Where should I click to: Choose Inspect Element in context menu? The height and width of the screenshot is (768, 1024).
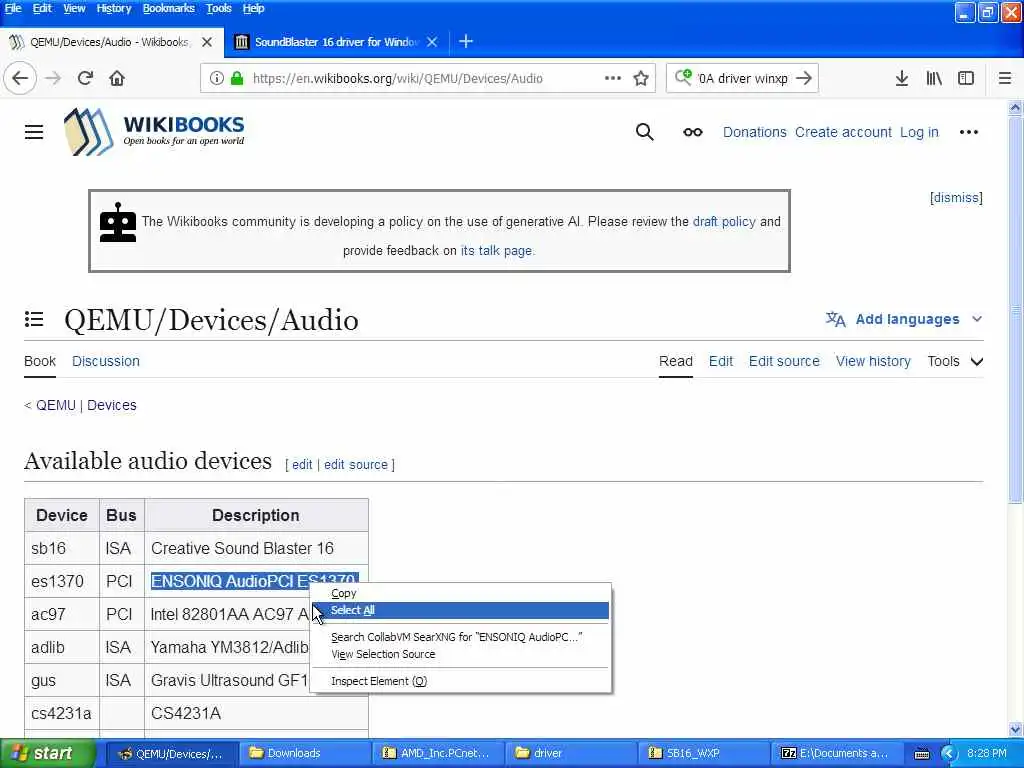(x=460, y=681)
